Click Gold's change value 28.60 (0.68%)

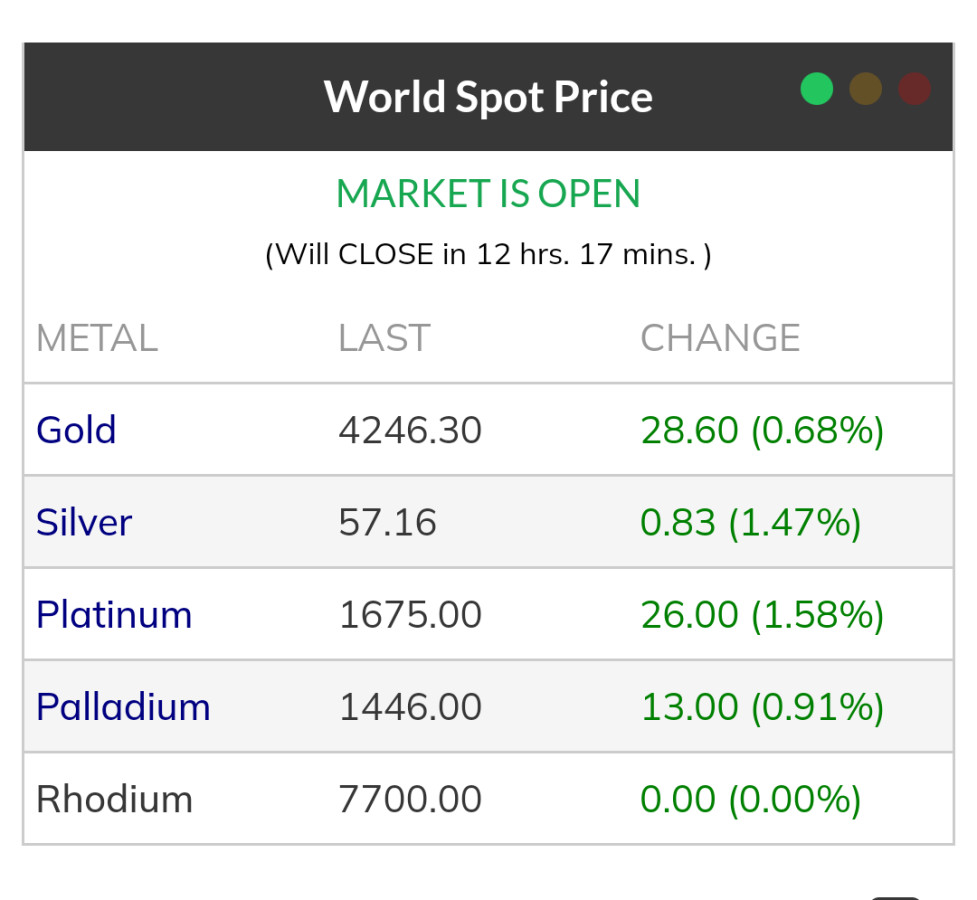[762, 430]
